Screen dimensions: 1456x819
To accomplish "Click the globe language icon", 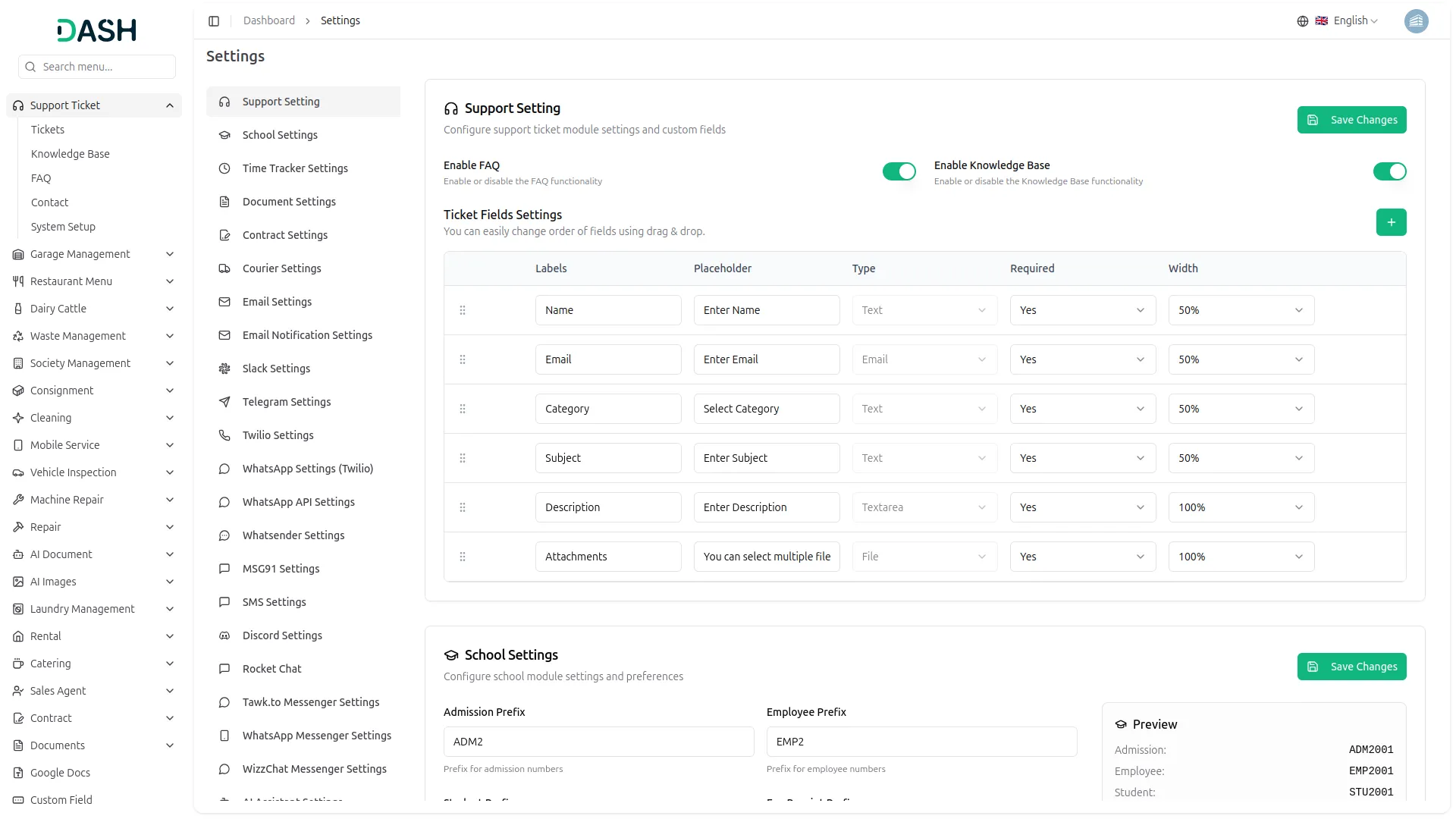I will pos(1303,21).
